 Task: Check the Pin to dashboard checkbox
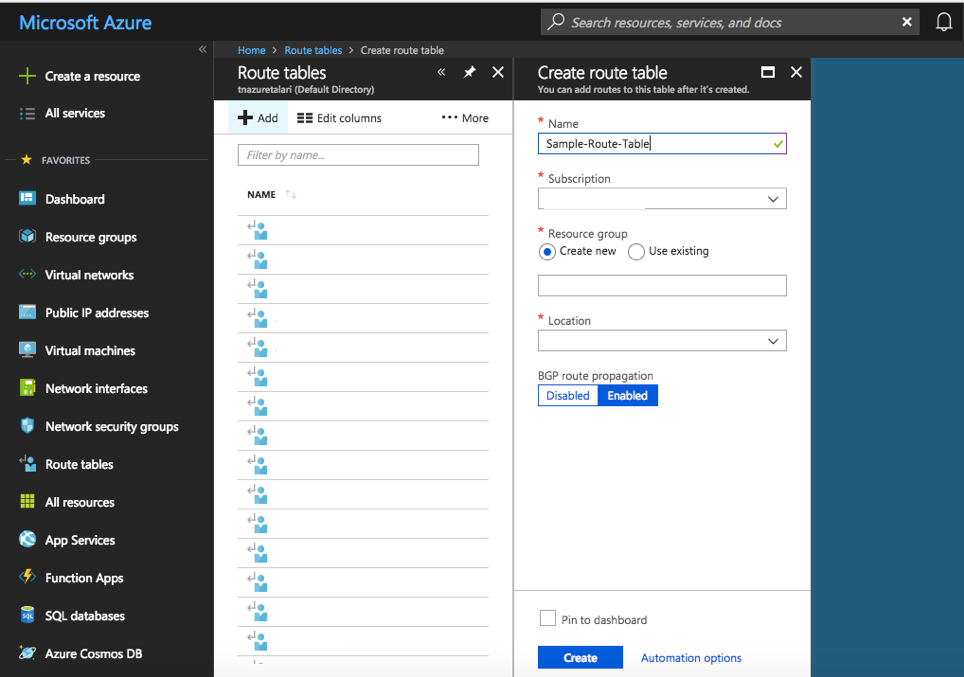pos(547,619)
